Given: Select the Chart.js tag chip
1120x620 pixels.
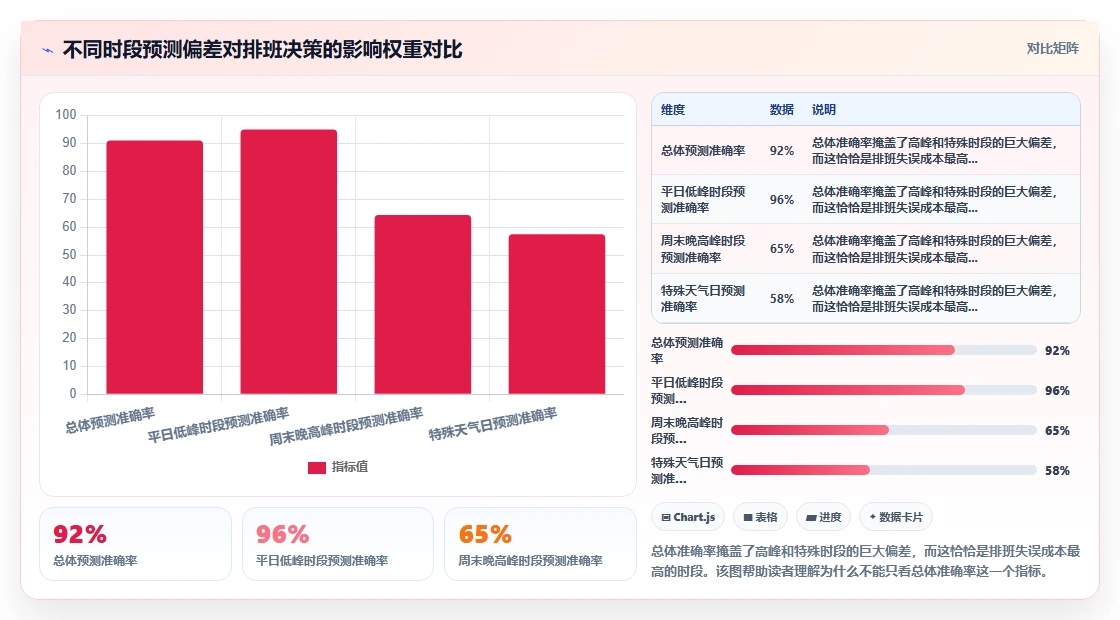Looking at the screenshot, I should [x=688, y=517].
